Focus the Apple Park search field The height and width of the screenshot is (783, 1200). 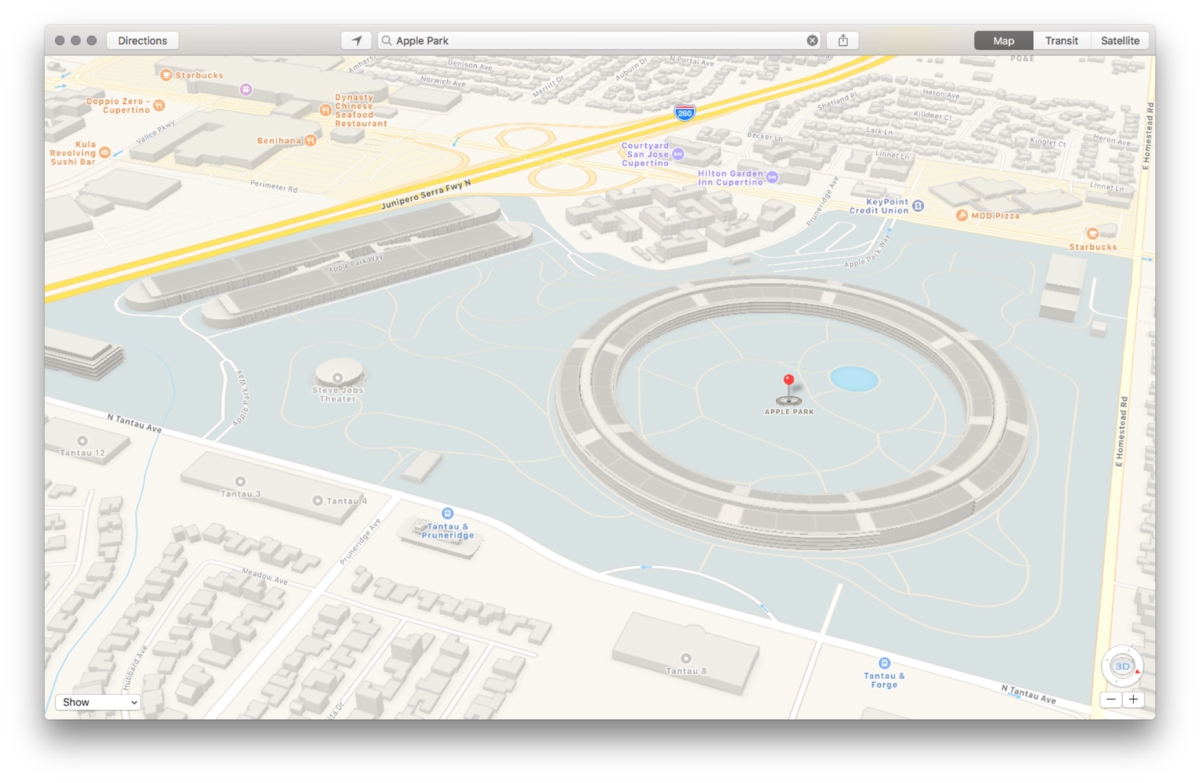tap(599, 41)
